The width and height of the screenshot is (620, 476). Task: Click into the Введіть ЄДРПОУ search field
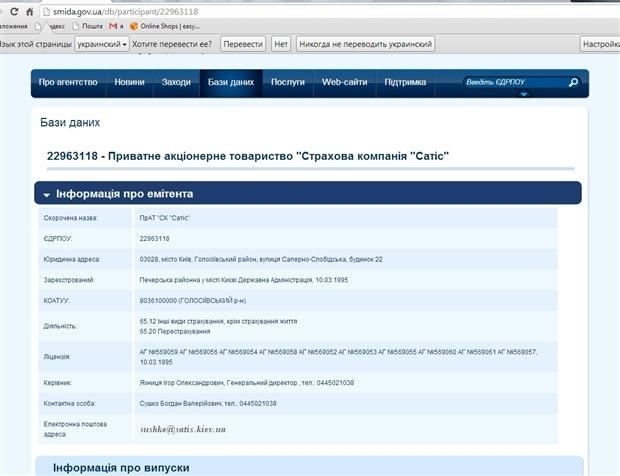click(512, 82)
